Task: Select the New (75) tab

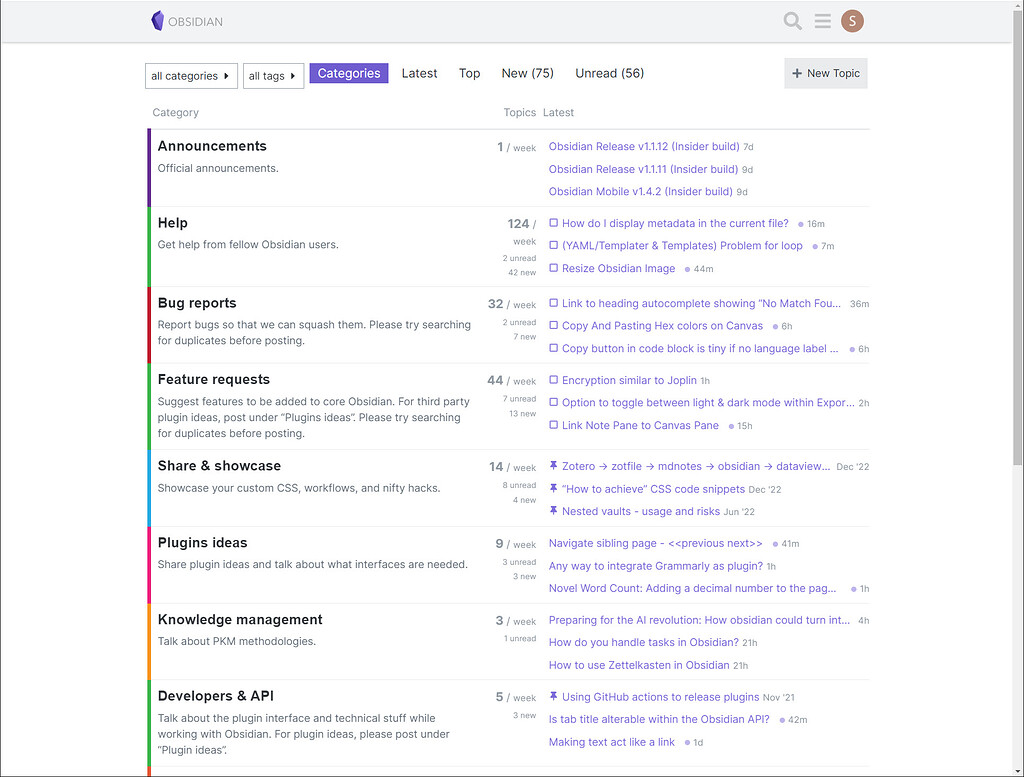Action: (x=527, y=74)
